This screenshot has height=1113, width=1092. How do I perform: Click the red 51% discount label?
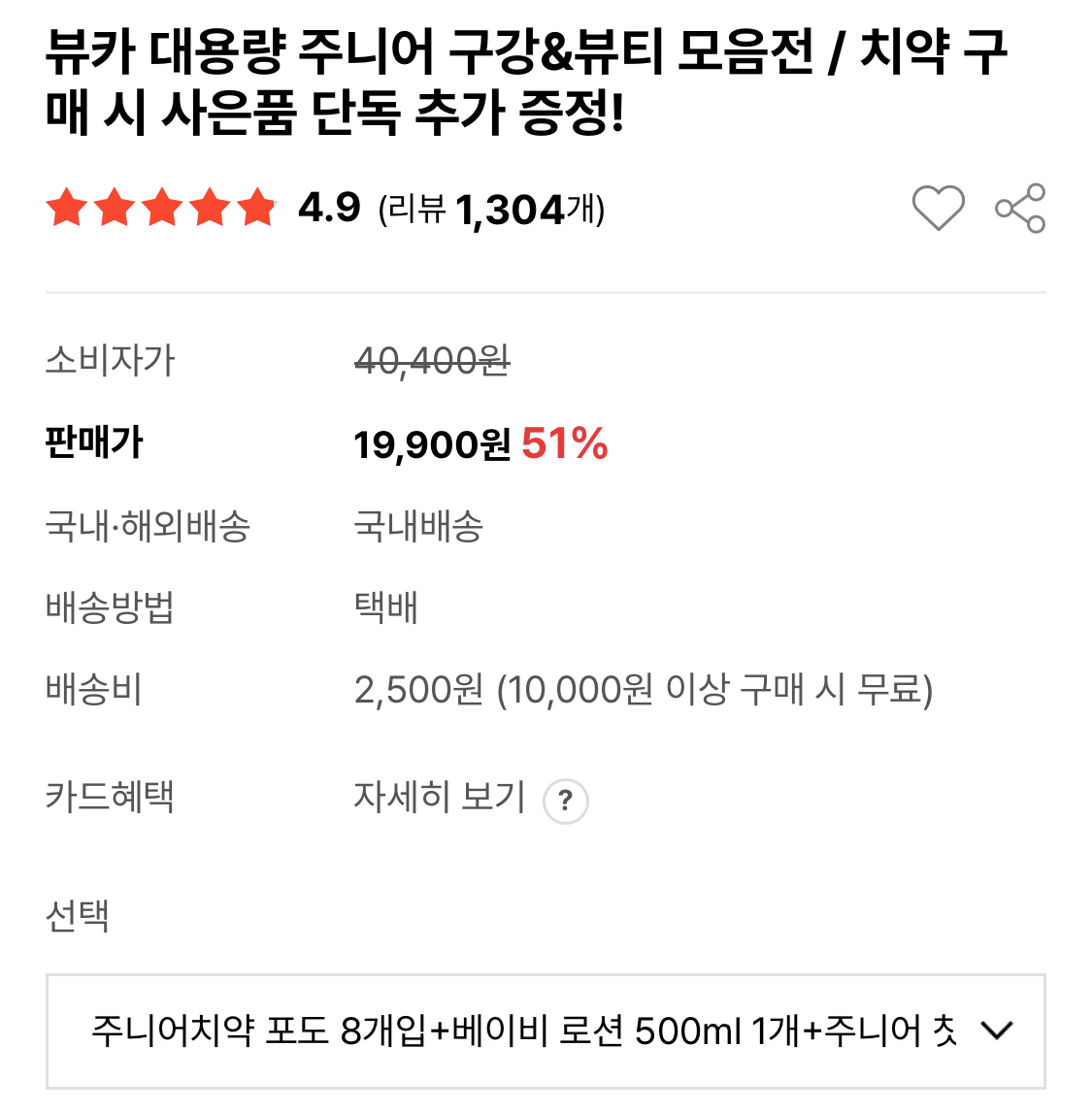click(x=564, y=444)
